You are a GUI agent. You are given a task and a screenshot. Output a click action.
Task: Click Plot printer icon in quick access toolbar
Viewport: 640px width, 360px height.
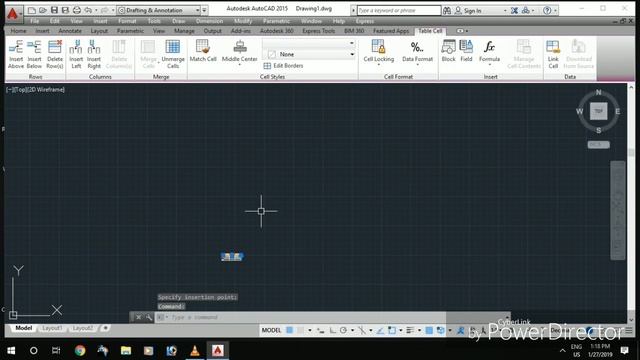[x=77, y=10]
